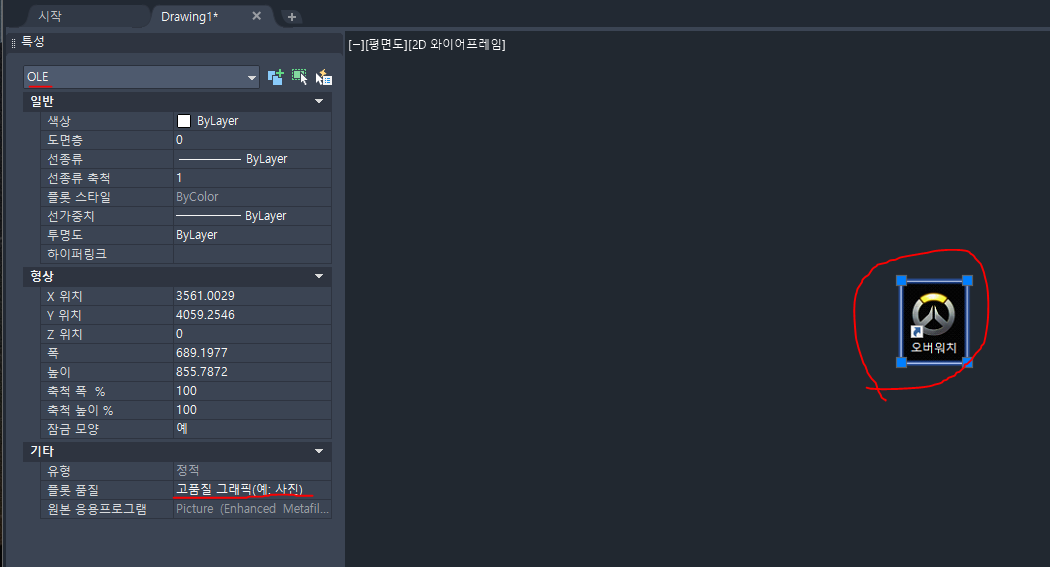Screen dimensions: 1050x567
Task: Edit the 선종류 축척 value 1
Action: click(x=252, y=178)
